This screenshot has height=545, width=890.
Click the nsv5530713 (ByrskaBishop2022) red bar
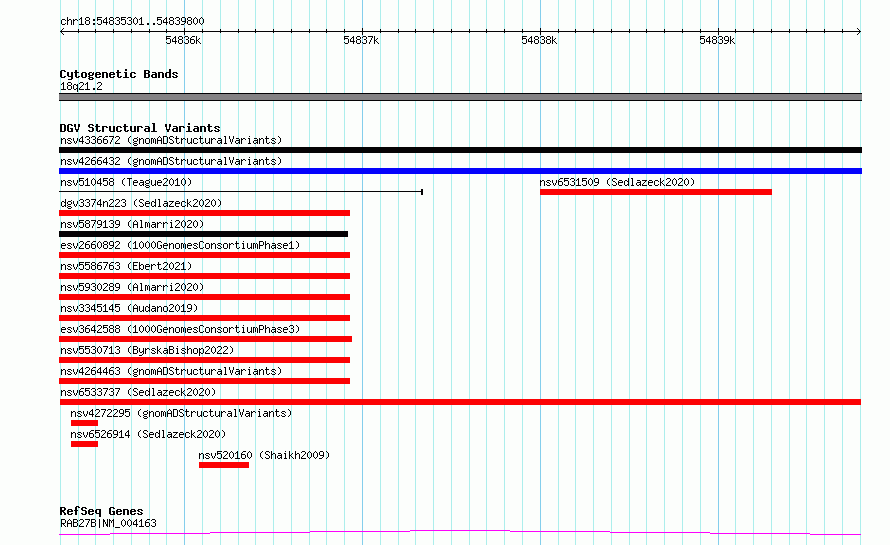(x=204, y=360)
